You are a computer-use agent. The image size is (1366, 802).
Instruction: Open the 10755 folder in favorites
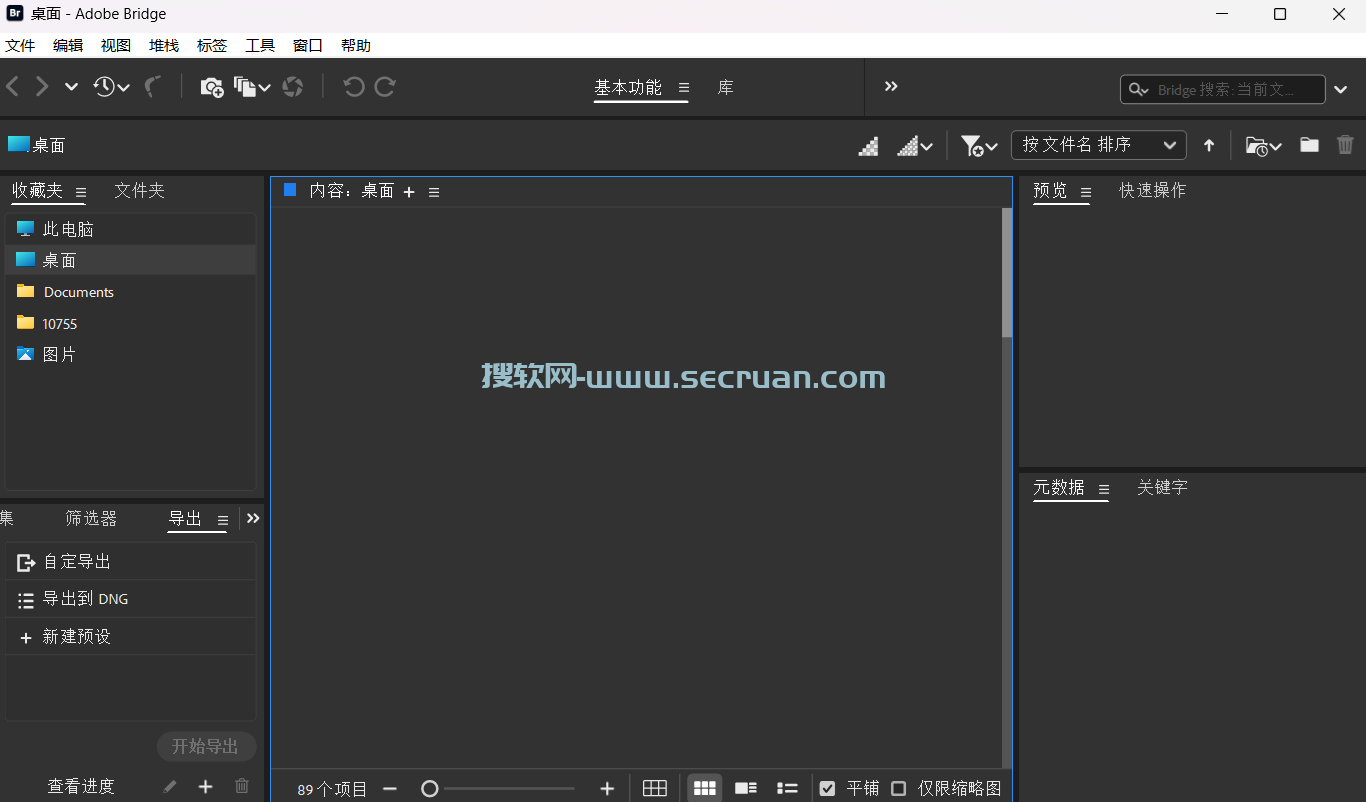(x=130, y=323)
